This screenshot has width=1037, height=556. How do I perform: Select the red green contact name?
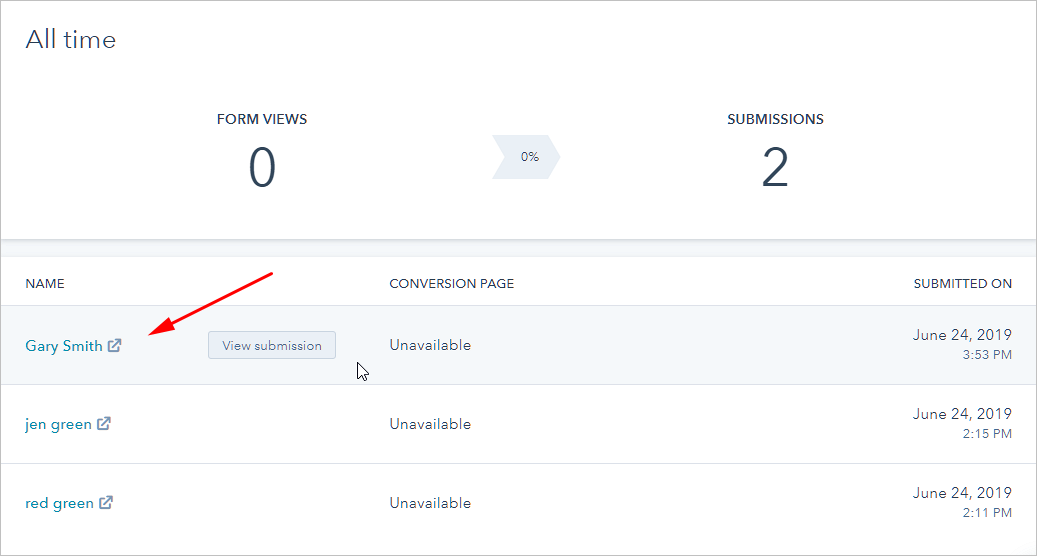(x=59, y=503)
